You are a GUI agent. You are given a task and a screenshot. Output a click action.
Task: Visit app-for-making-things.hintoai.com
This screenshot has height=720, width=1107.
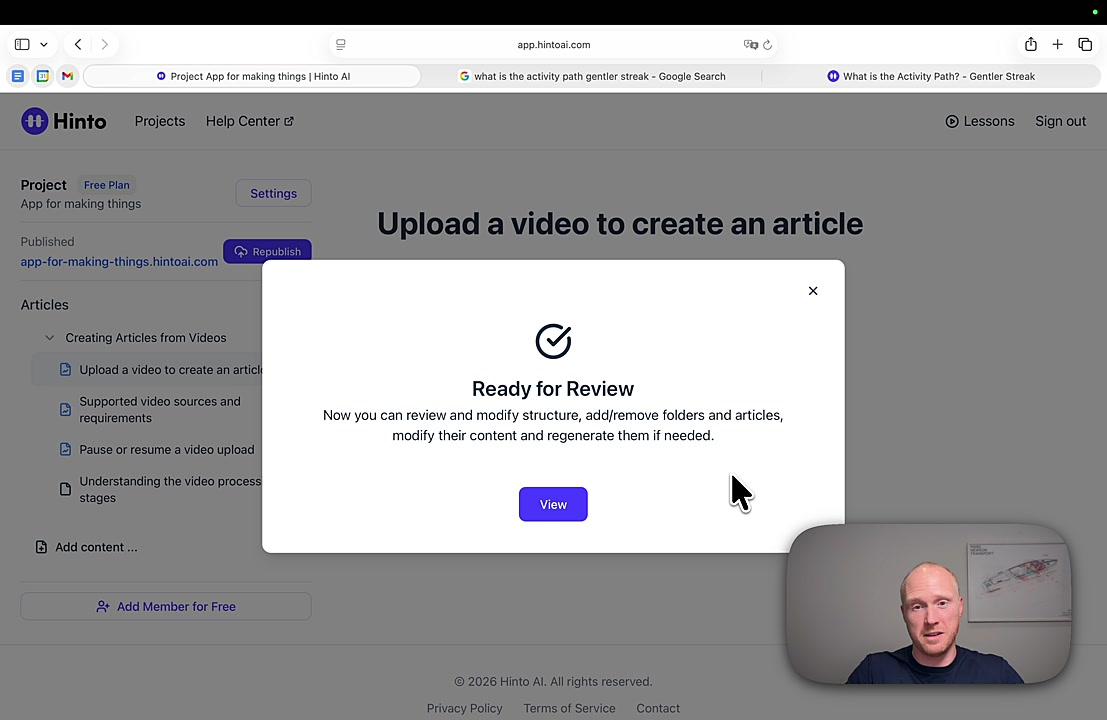118,261
